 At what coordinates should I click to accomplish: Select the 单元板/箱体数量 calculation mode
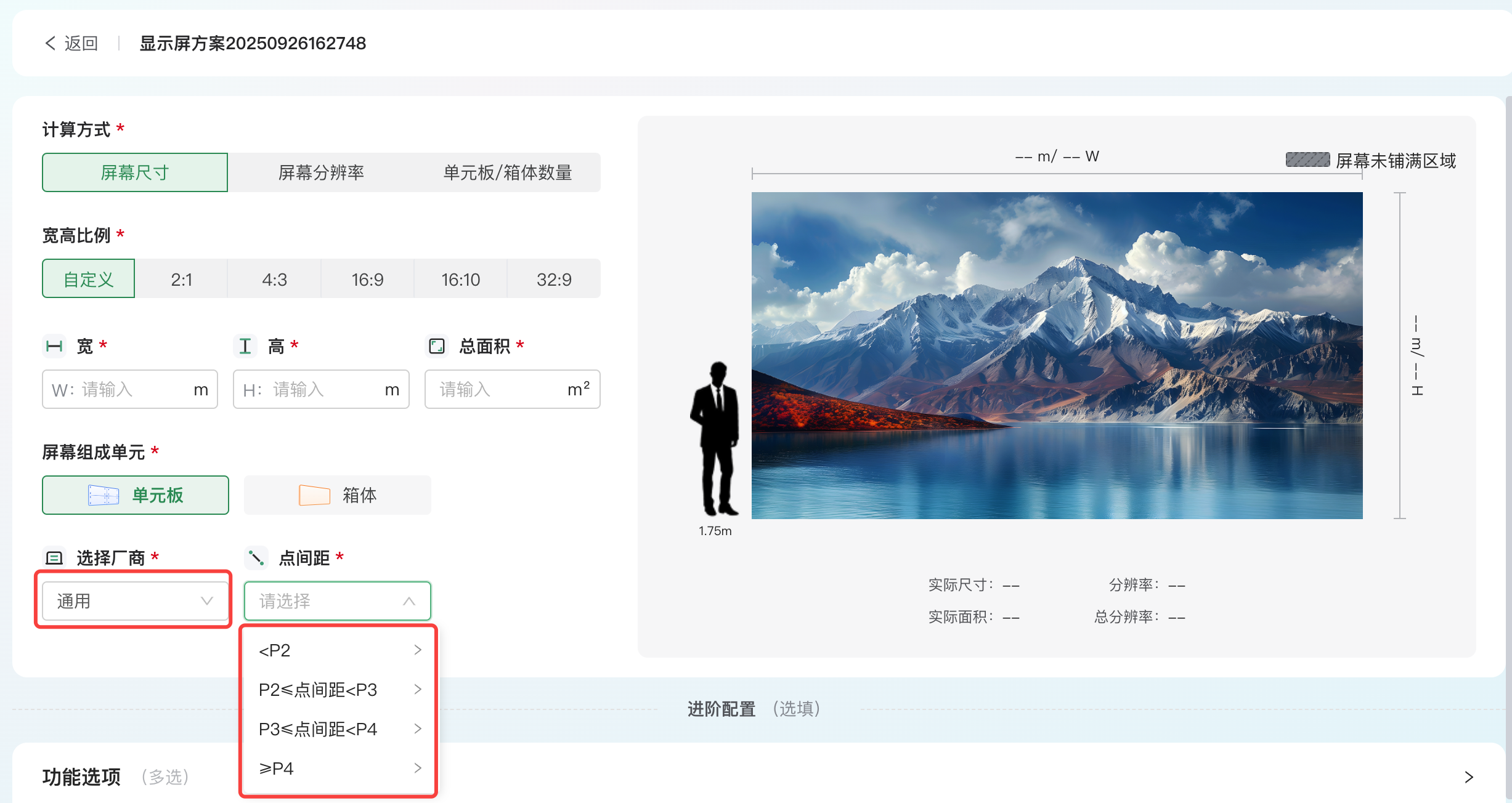tap(508, 172)
